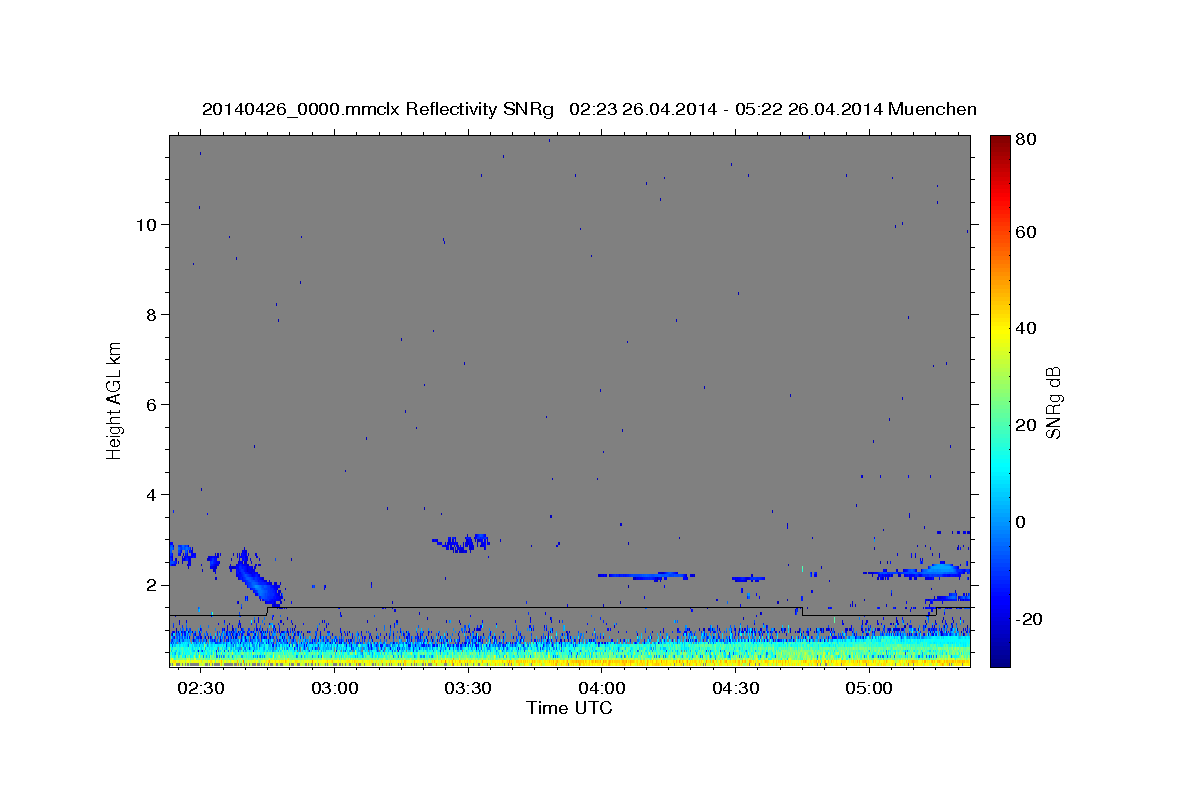Click the 'Height AGL km' y-axis label

tap(115, 400)
